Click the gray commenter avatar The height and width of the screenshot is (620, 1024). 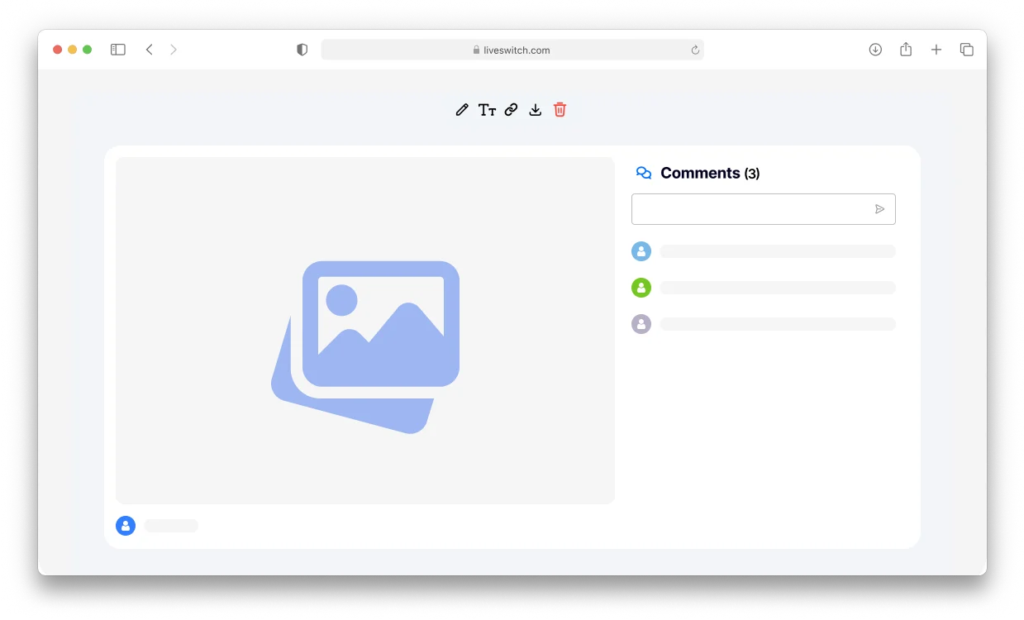pyautogui.click(x=641, y=324)
